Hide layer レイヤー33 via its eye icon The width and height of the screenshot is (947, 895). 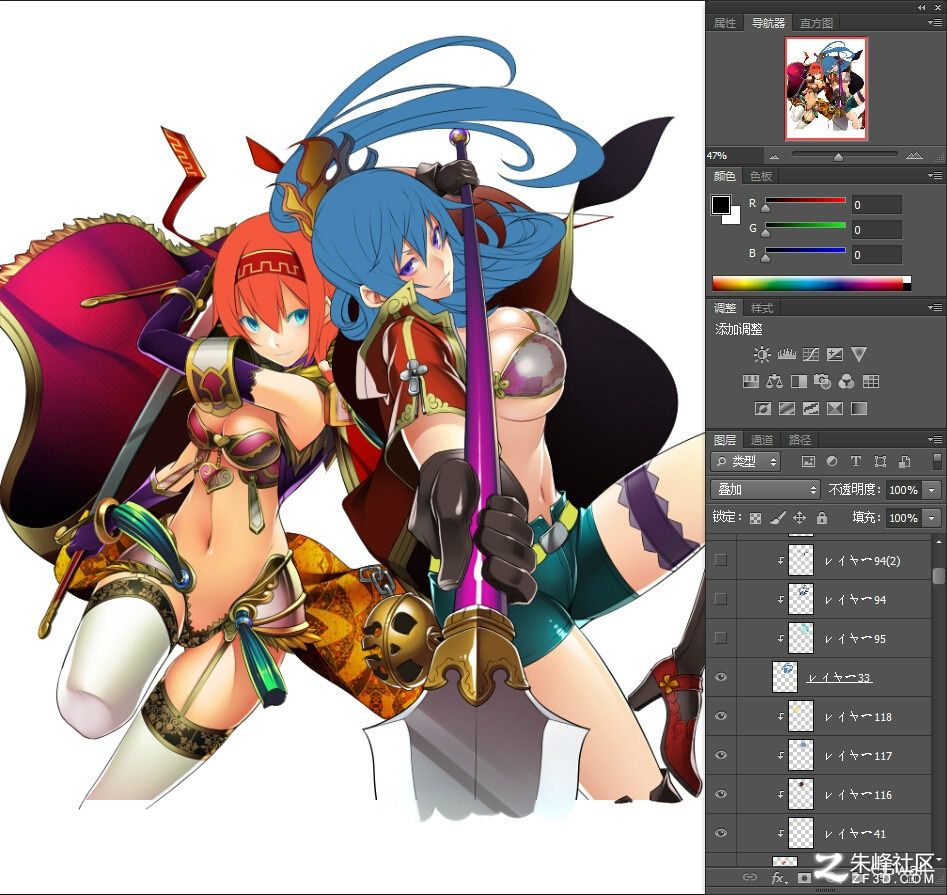(x=721, y=678)
